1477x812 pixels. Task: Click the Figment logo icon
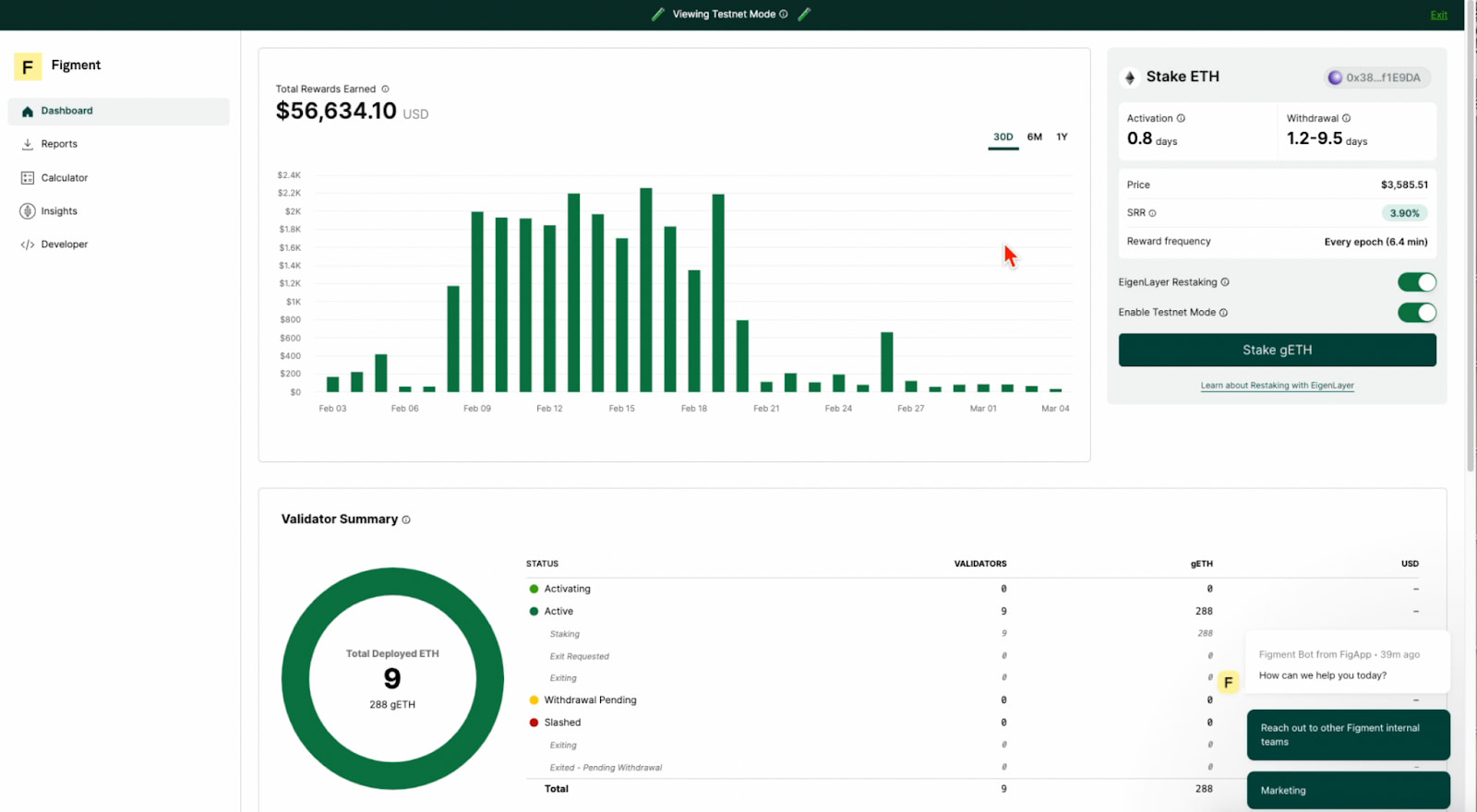[x=28, y=66]
